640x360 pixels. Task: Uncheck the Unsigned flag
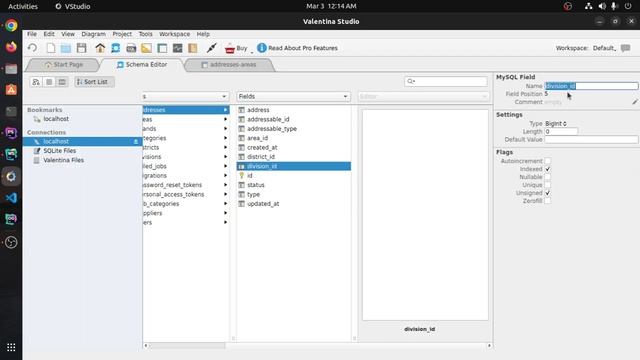pyautogui.click(x=547, y=193)
